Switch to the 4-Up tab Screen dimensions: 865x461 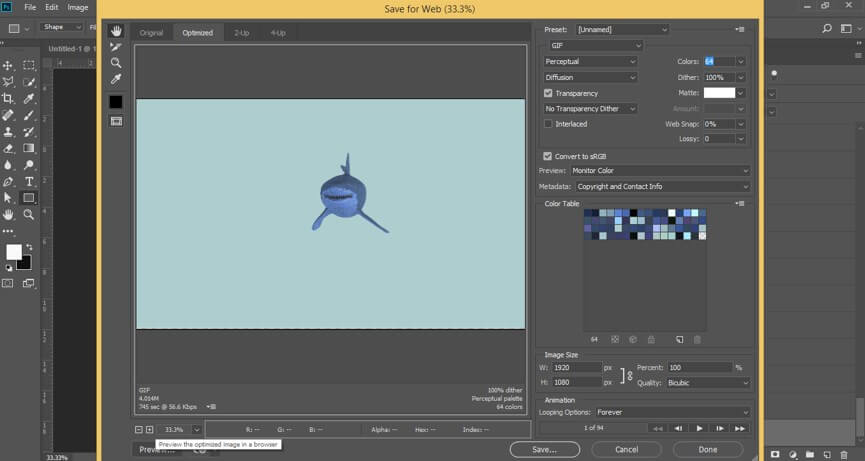(278, 33)
